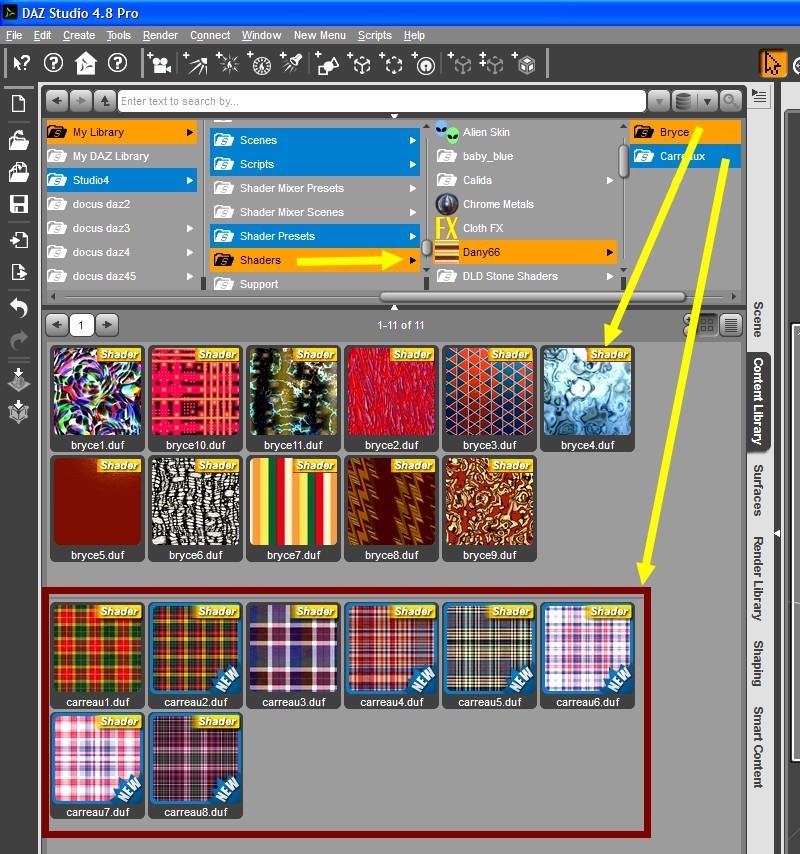Click the dashed-circle create icon in toolbar

(392, 63)
